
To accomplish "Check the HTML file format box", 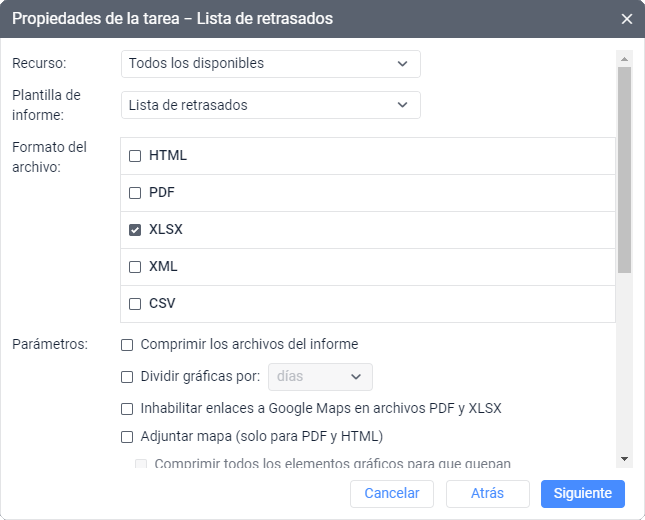I will 135,156.
